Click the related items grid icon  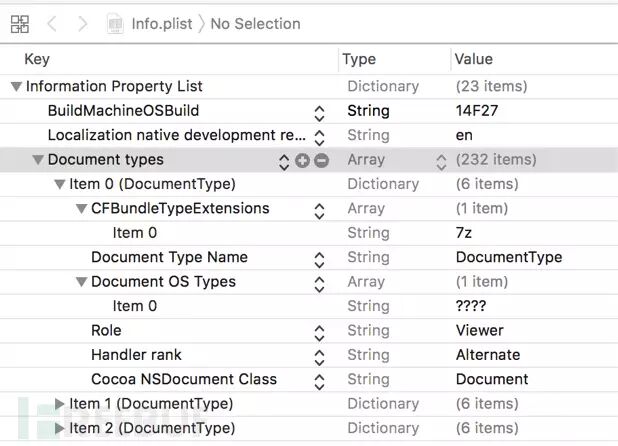pyautogui.click(x=19, y=23)
